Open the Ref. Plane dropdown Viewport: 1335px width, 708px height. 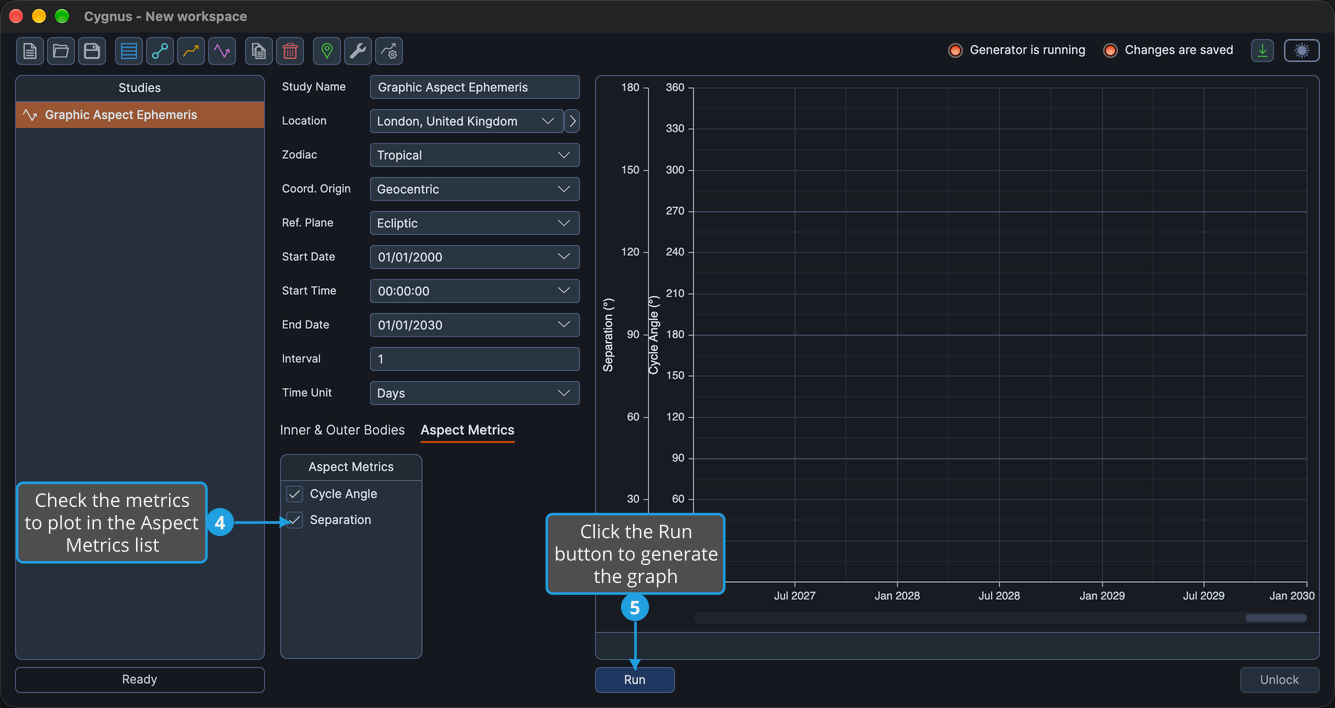tap(475, 223)
